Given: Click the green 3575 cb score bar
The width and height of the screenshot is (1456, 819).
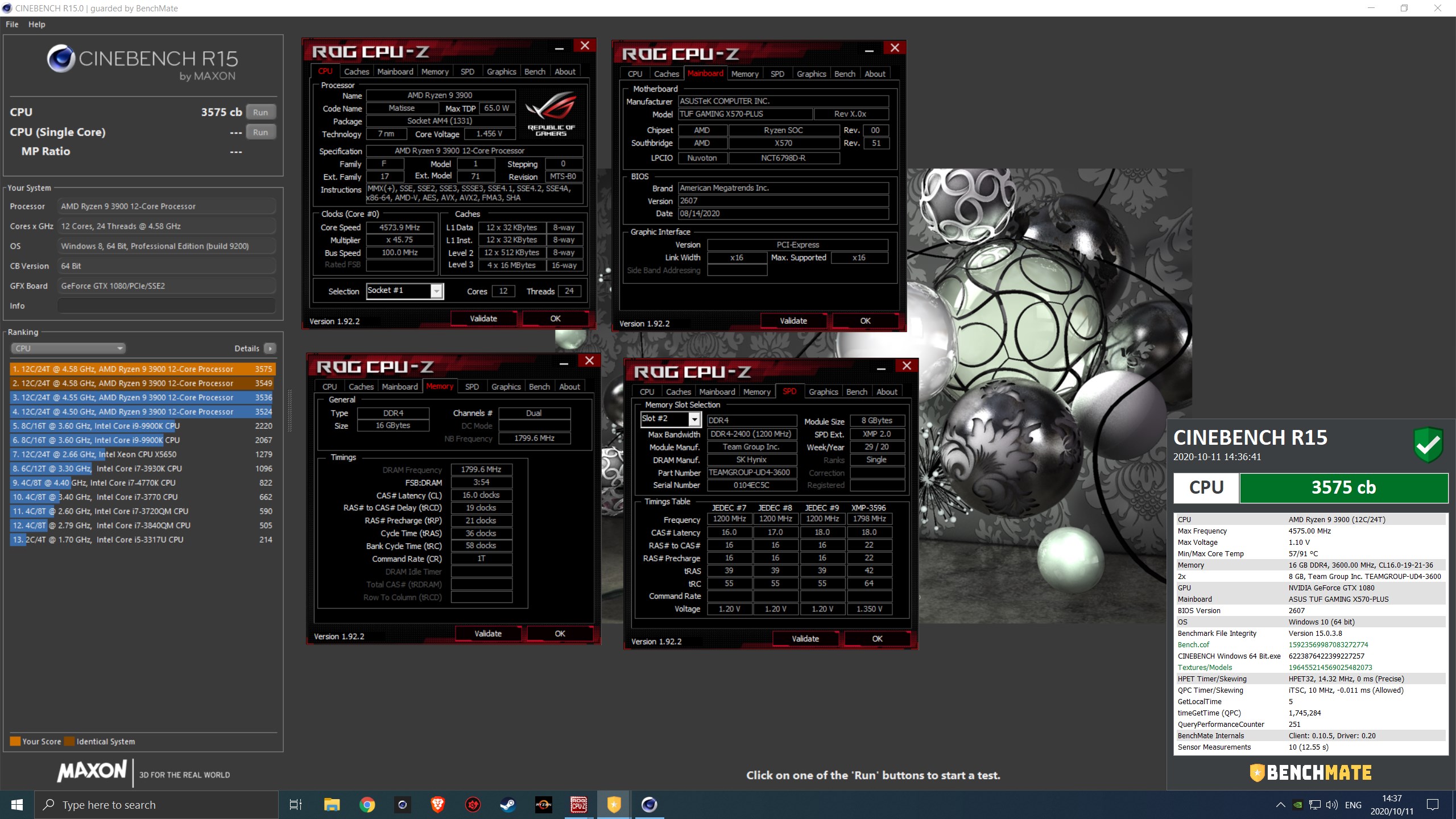Looking at the screenshot, I should [x=1343, y=487].
